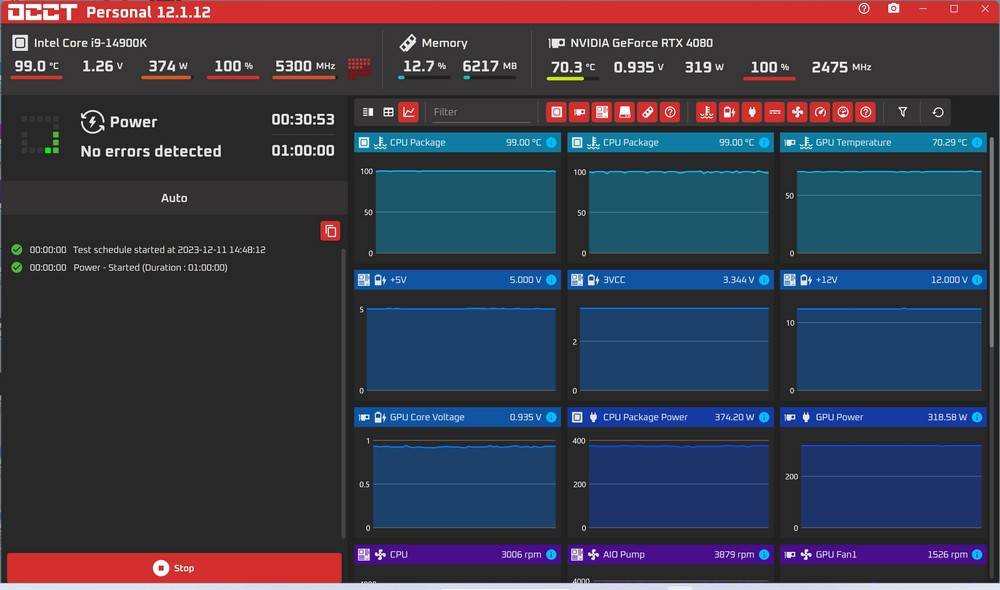This screenshot has height=590, width=1000.
Task: Toggle the GPU hardware filter
Action: [579, 112]
